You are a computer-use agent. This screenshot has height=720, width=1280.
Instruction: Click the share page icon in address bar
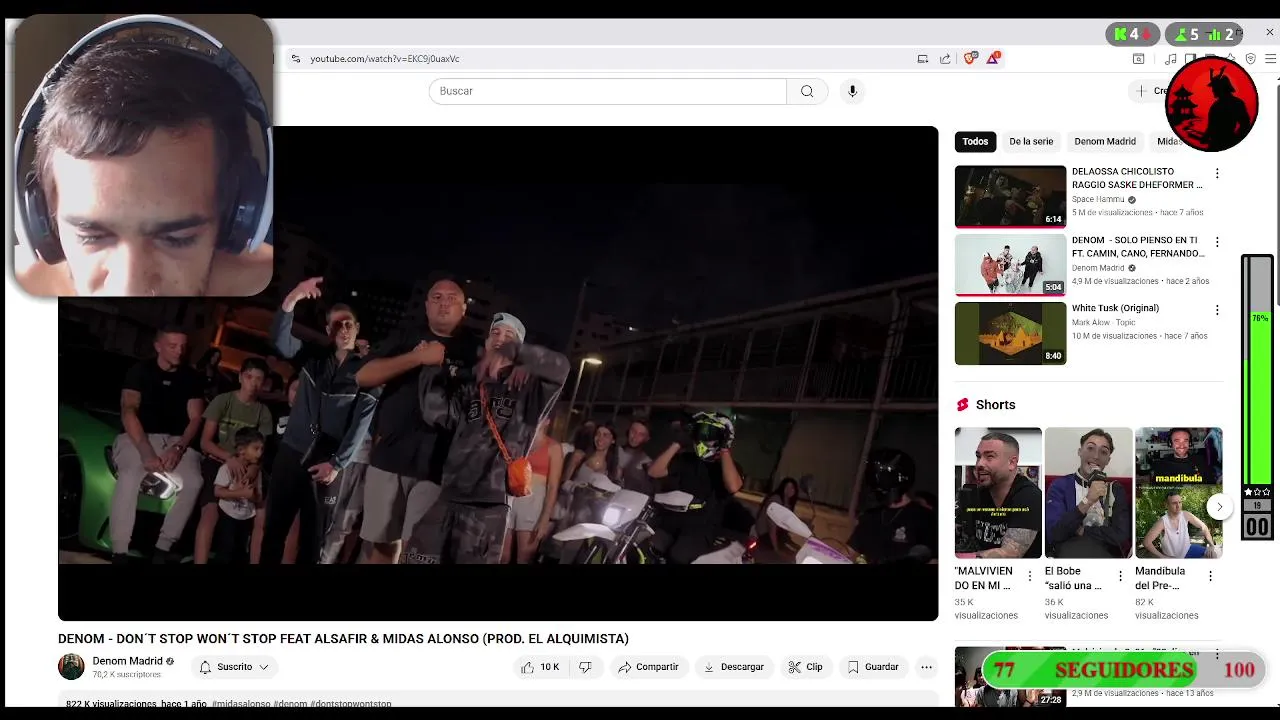coord(945,59)
